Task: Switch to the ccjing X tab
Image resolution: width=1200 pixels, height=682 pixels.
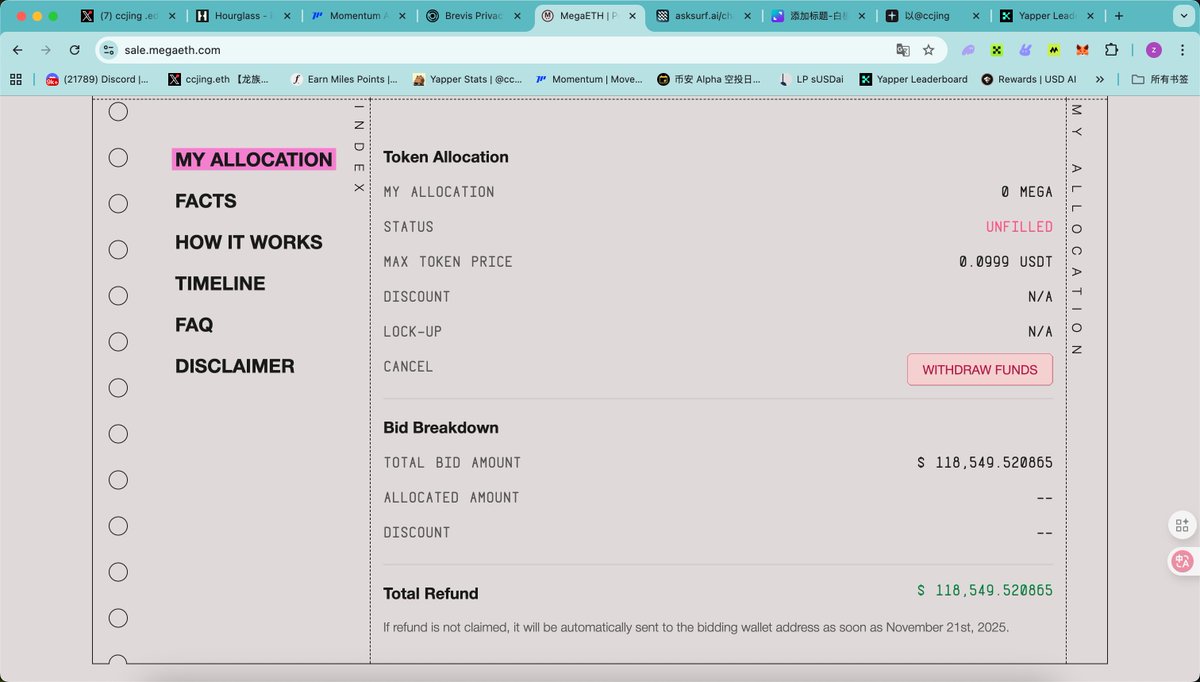Action: tap(128, 16)
